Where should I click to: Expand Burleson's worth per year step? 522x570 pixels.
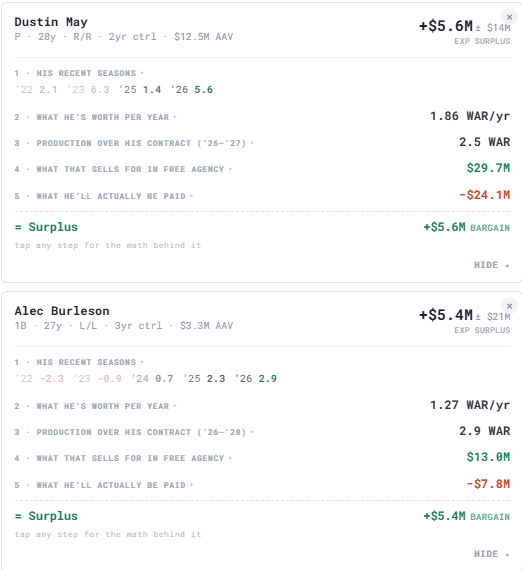coord(262,406)
